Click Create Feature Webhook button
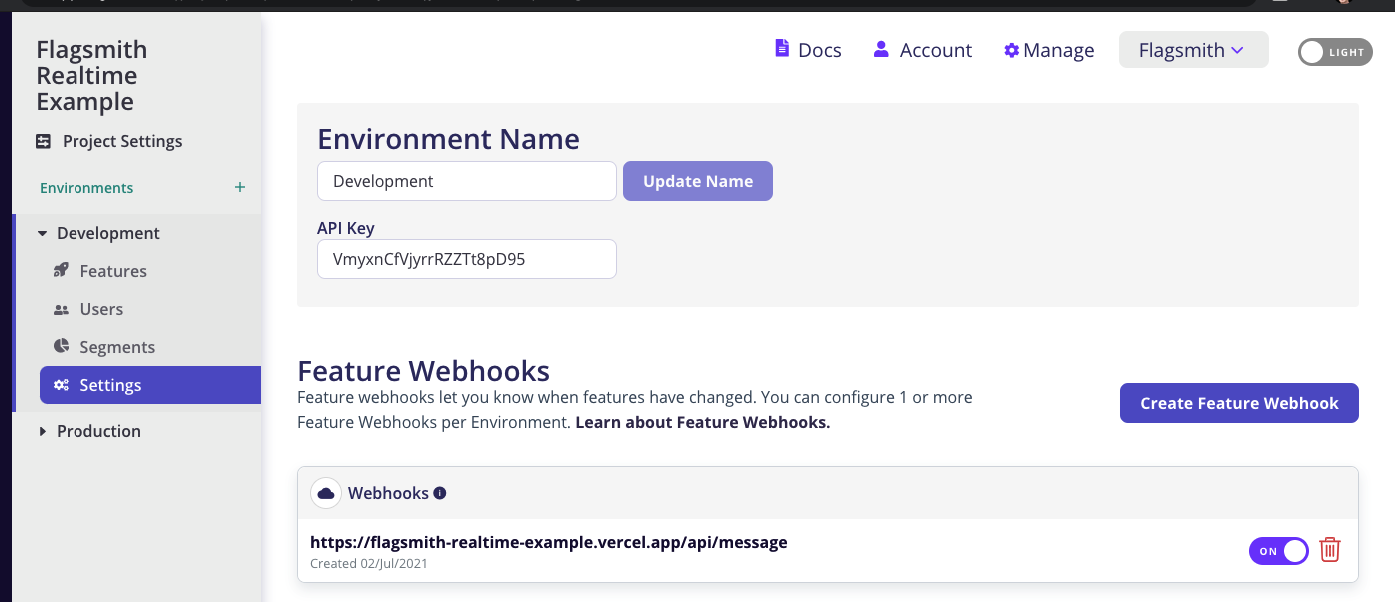The width and height of the screenshot is (1395, 602). tap(1239, 403)
